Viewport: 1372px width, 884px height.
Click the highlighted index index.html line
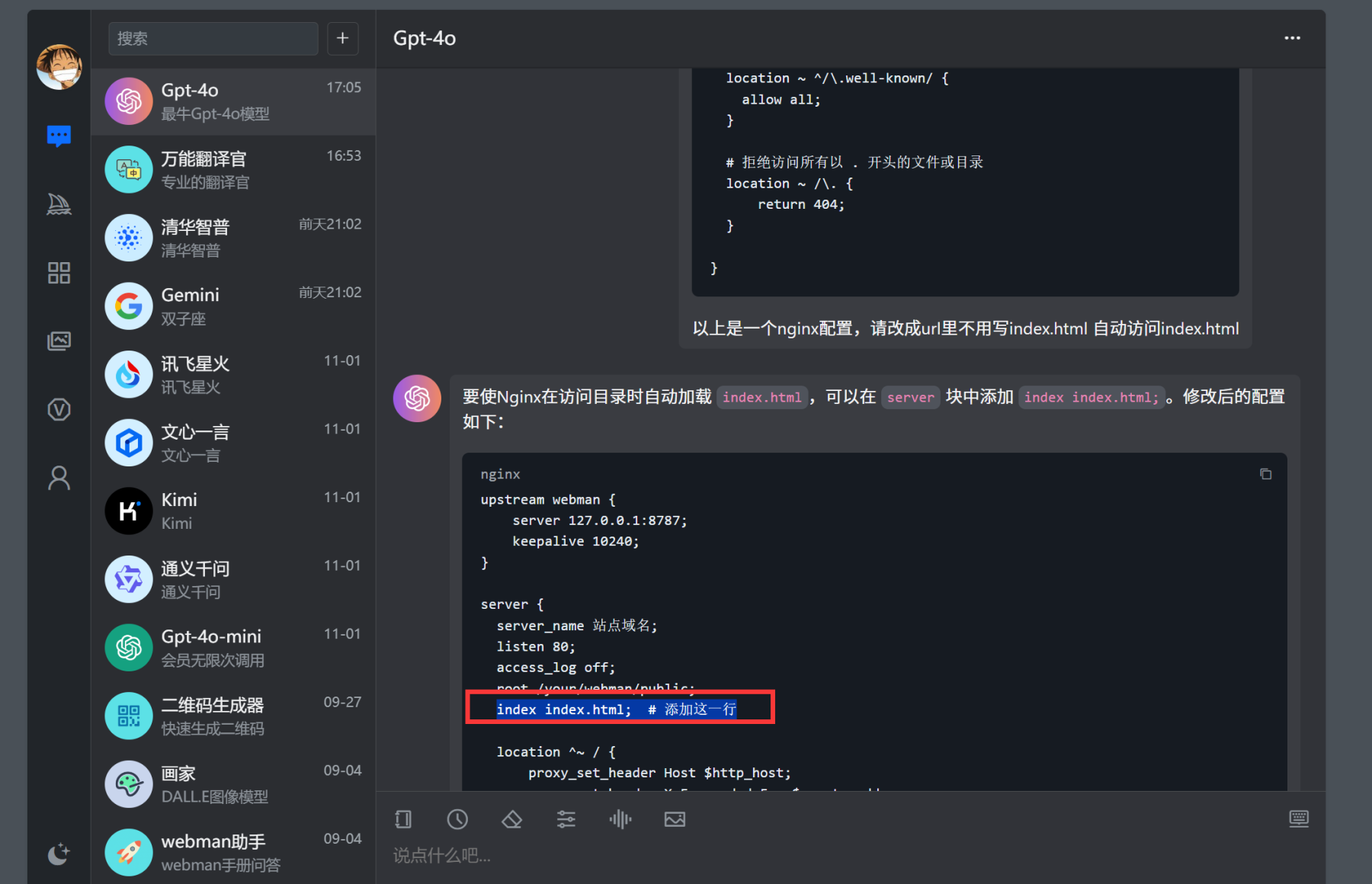617,709
